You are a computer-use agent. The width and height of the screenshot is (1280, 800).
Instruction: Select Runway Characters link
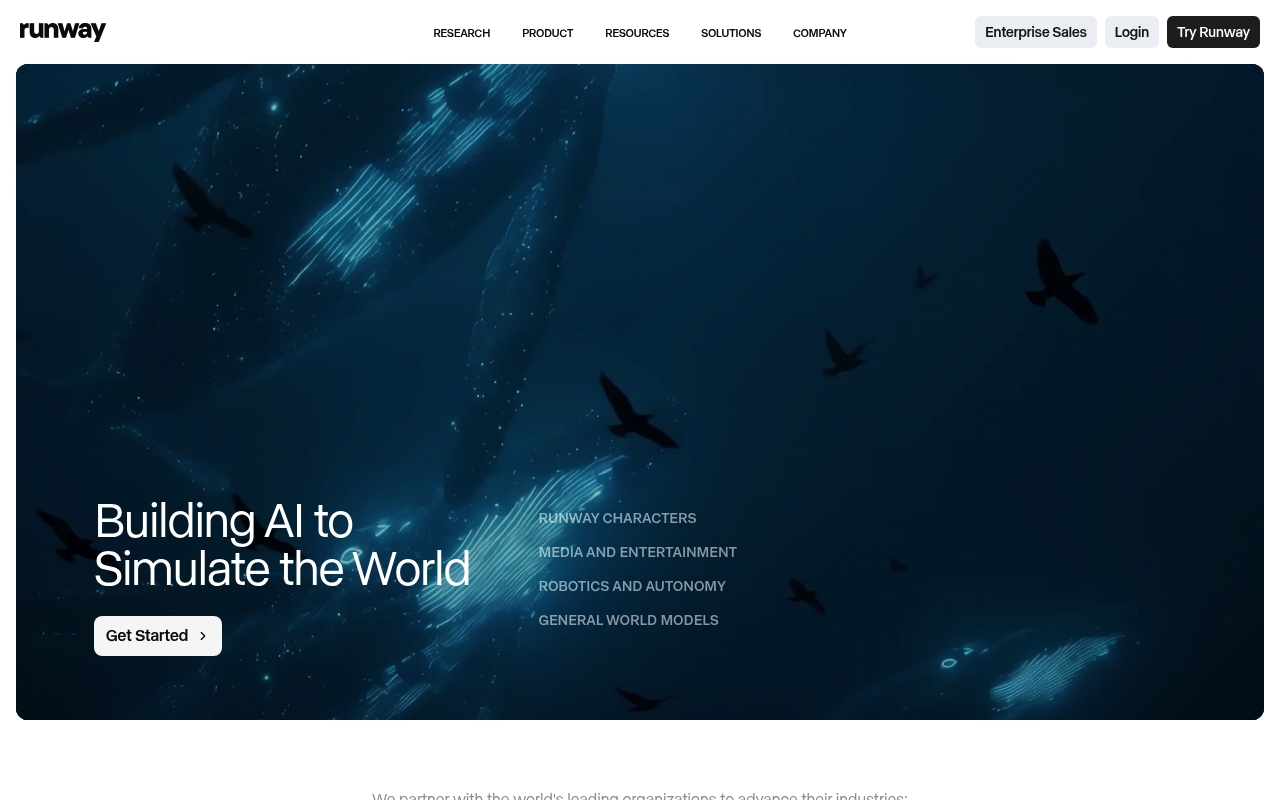tap(617, 518)
